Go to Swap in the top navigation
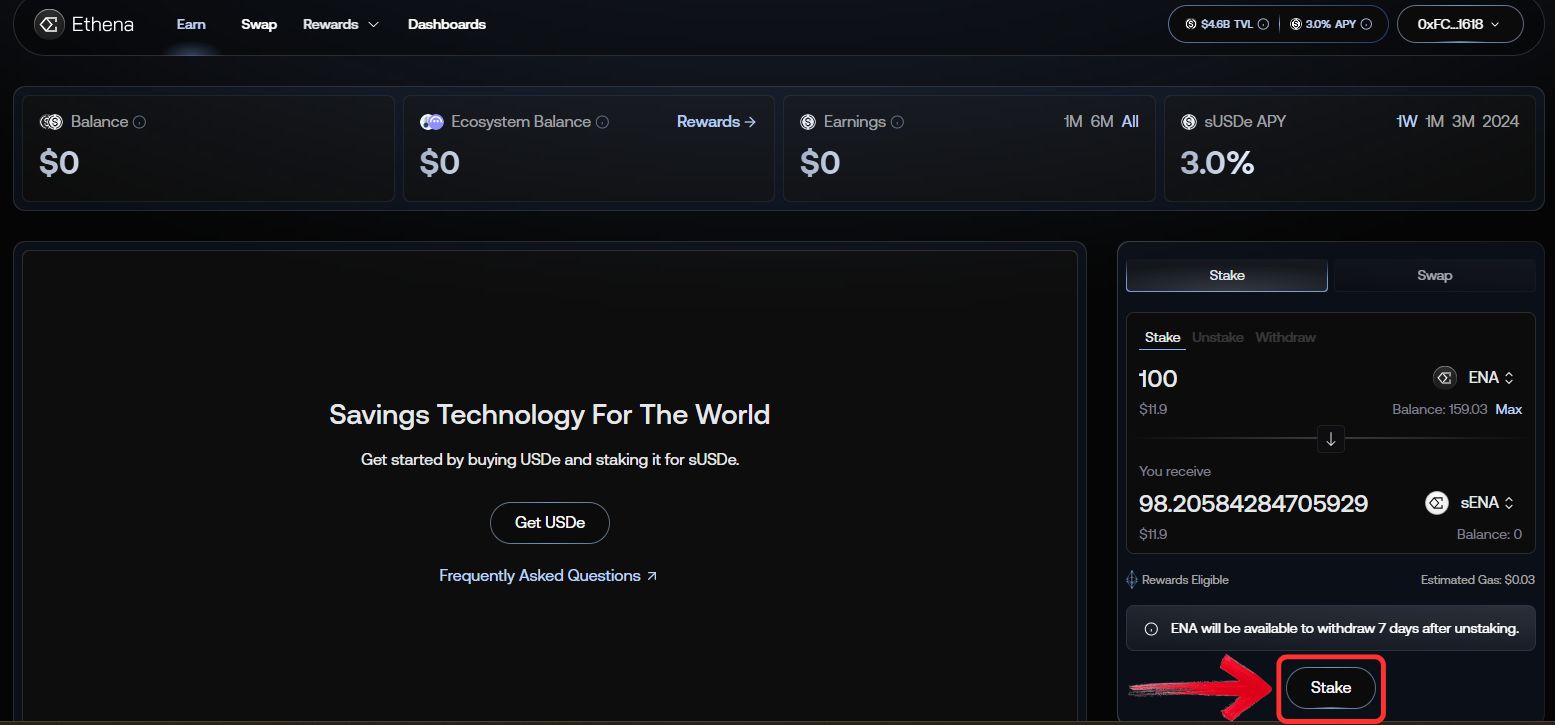 (x=259, y=24)
